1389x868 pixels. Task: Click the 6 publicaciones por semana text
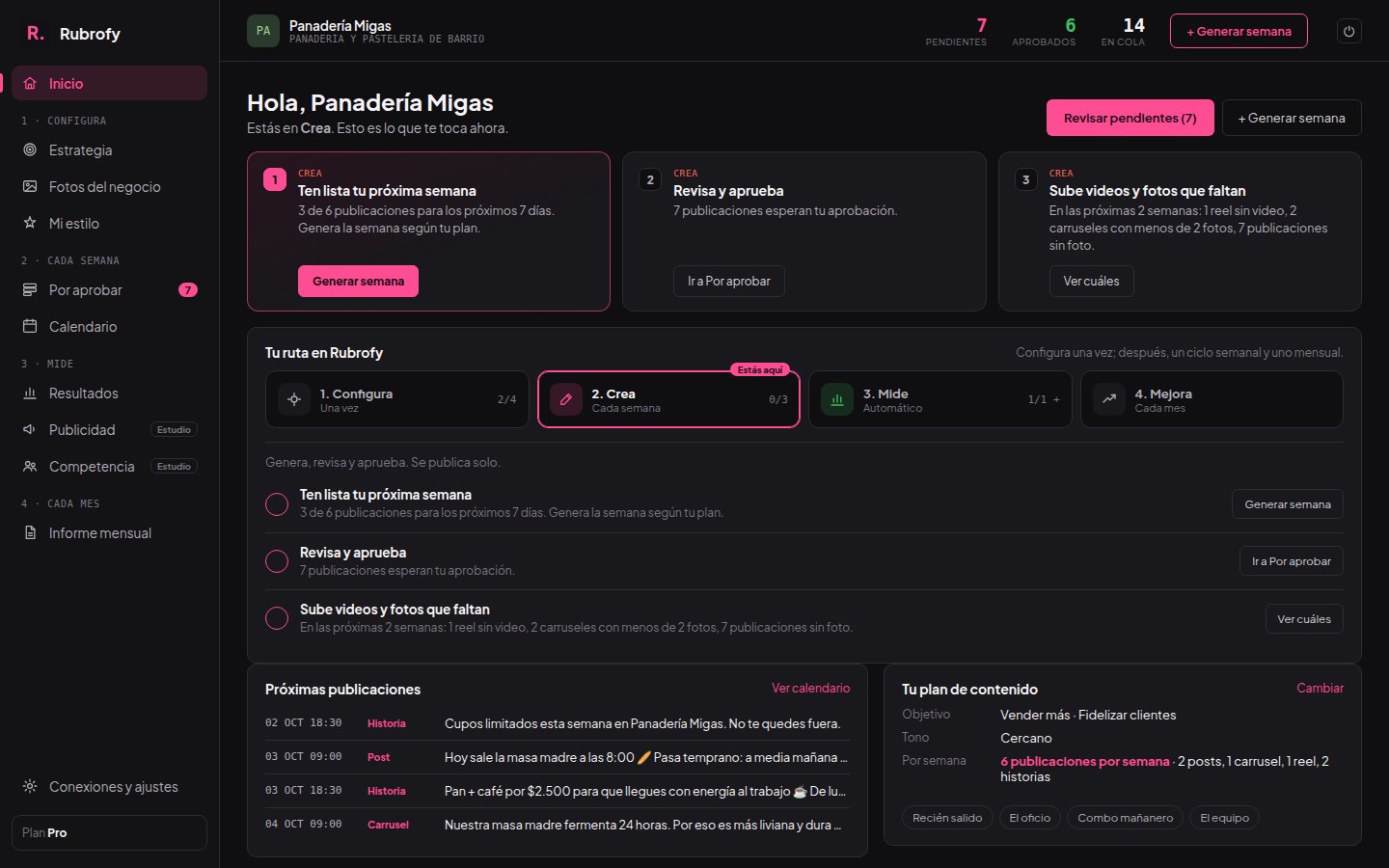pyautogui.click(x=1084, y=761)
